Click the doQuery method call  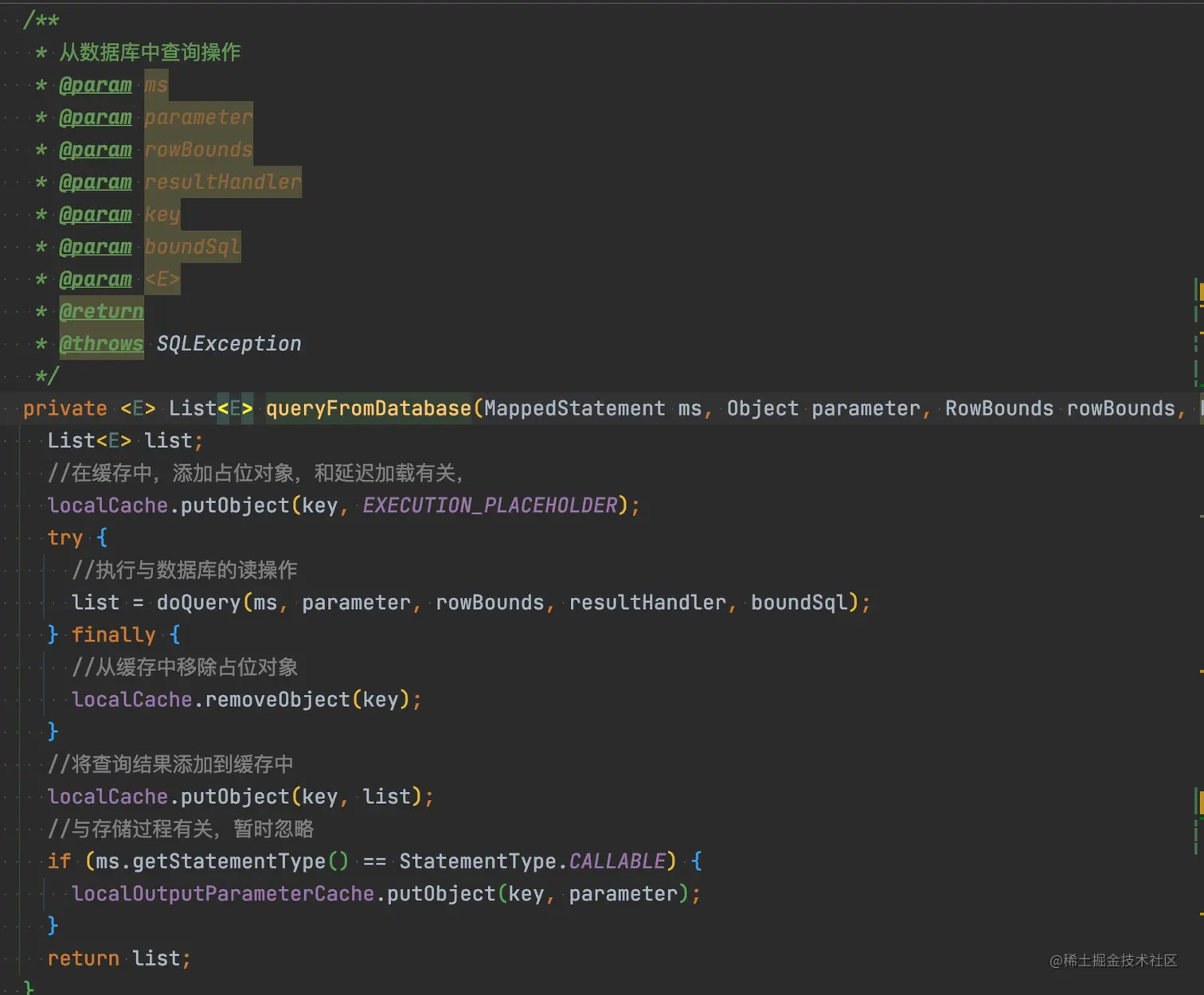[x=198, y=603]
